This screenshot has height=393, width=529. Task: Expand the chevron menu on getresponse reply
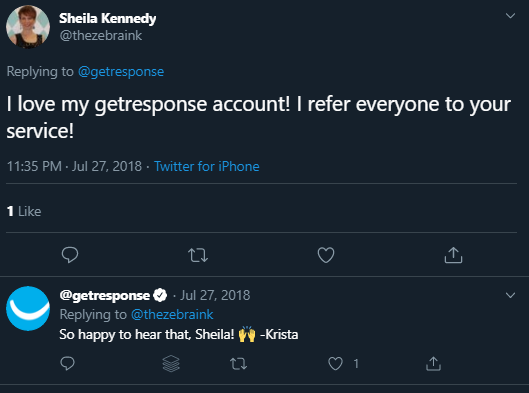tap(510, 295)
